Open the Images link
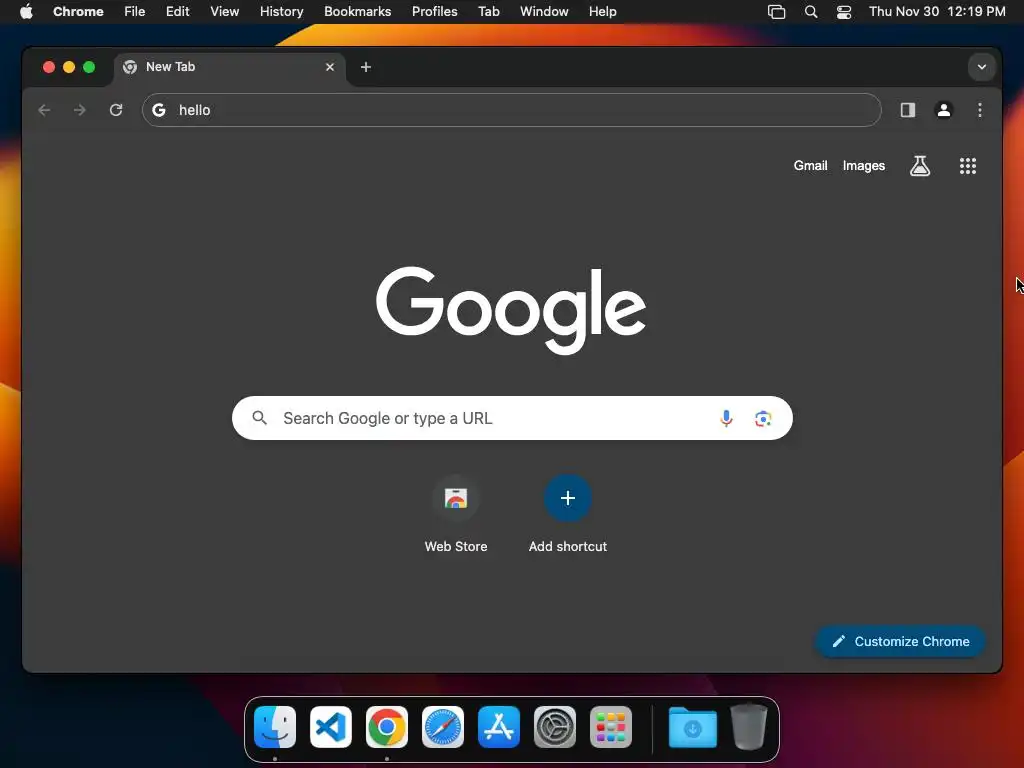1024x768 pixels. click(x=863, y=166)
